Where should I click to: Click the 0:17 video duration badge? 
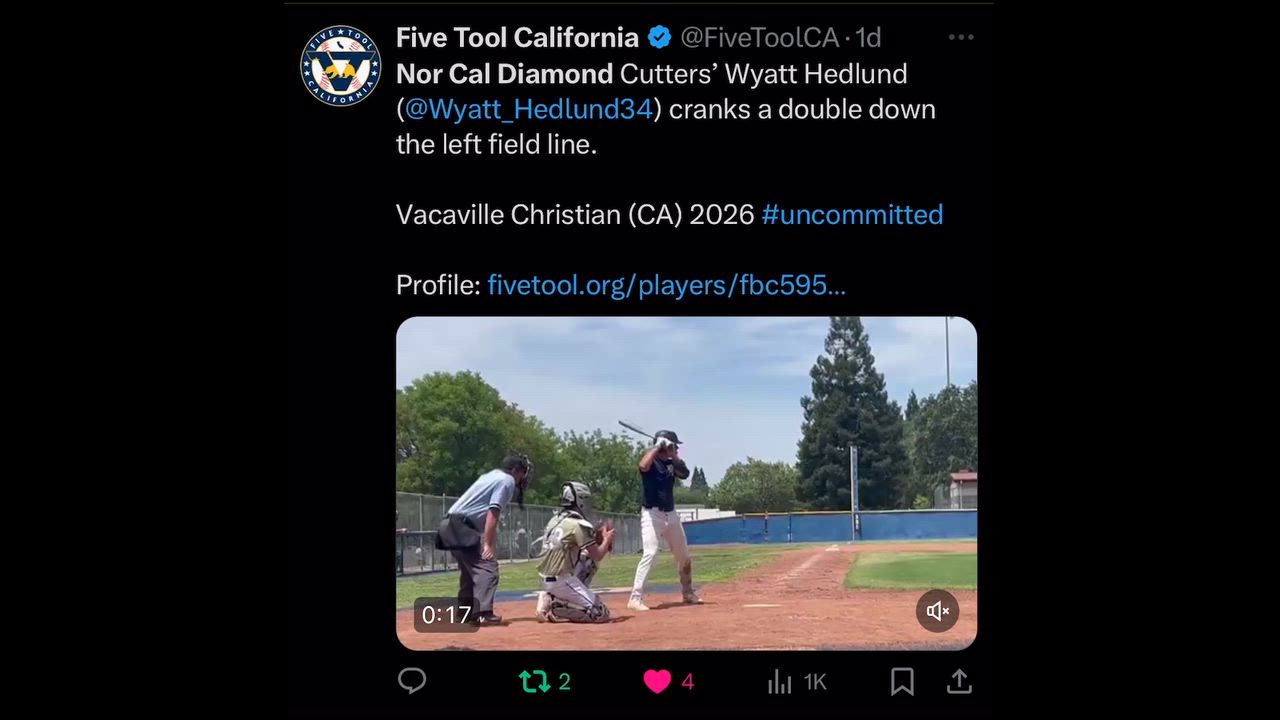point(446,614)
